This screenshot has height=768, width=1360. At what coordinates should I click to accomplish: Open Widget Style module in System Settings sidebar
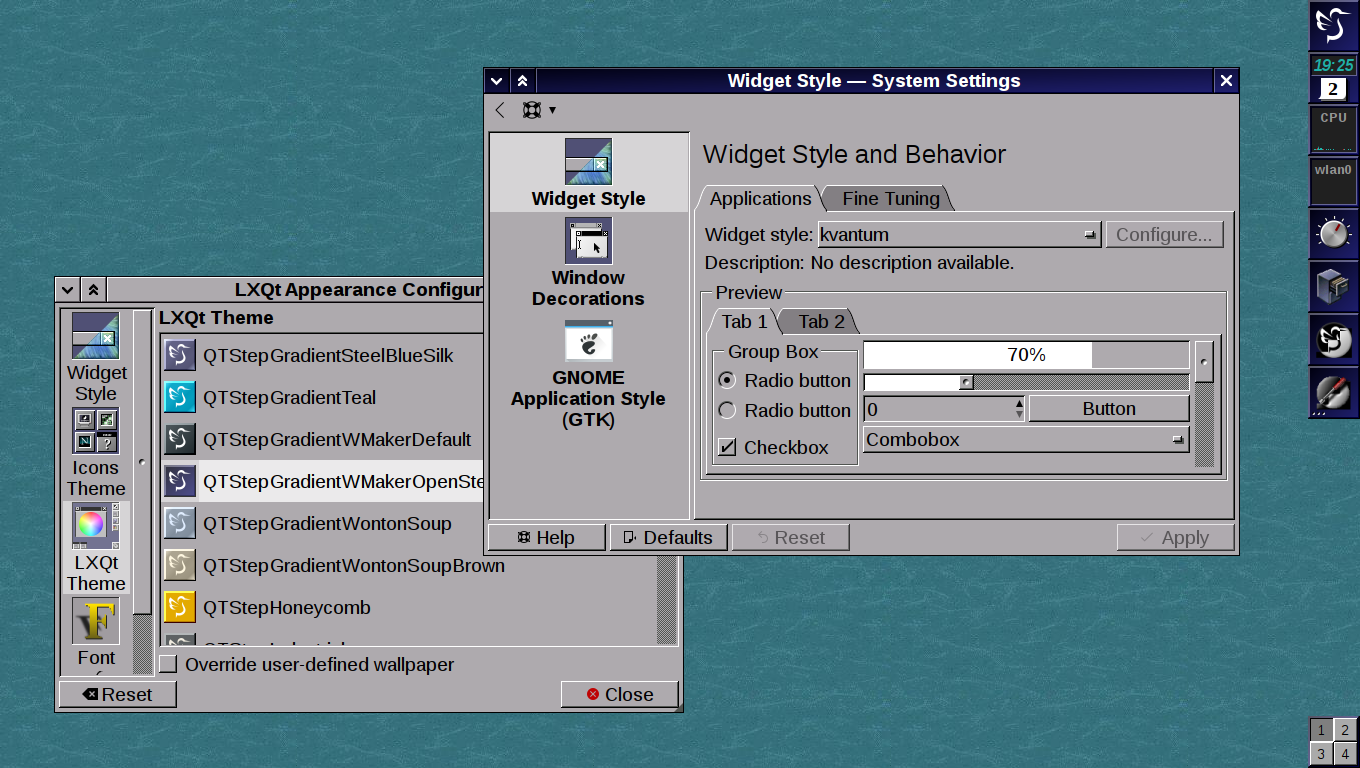point(588,173)
